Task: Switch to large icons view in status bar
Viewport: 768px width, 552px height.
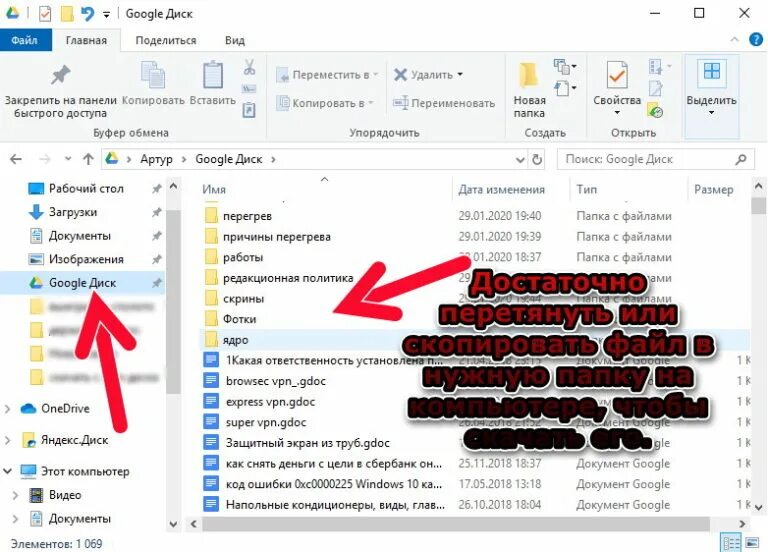Action: [752, 543]
